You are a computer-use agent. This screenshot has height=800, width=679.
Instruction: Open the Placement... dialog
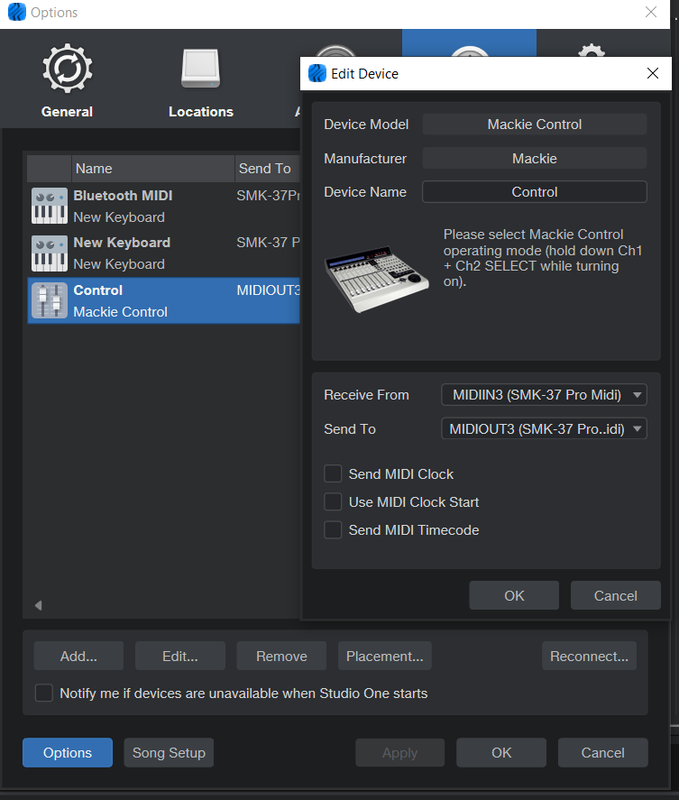(x=385, y=656)
